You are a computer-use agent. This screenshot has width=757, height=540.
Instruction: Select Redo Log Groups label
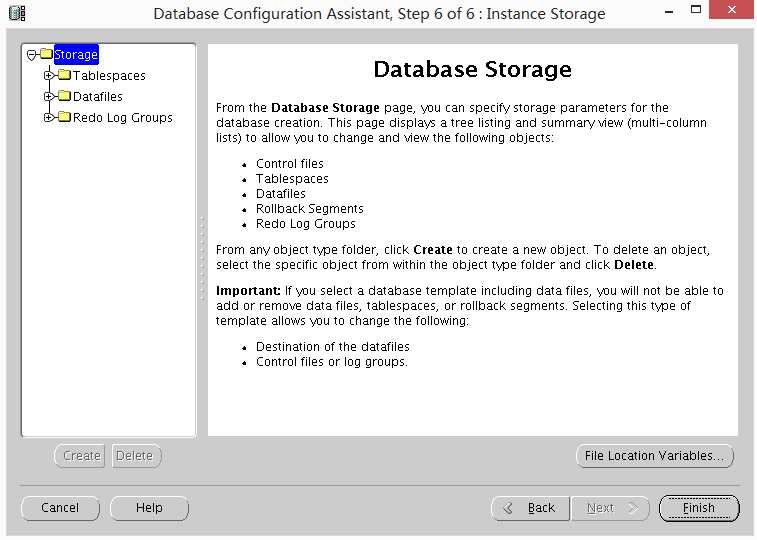[122, 117]
